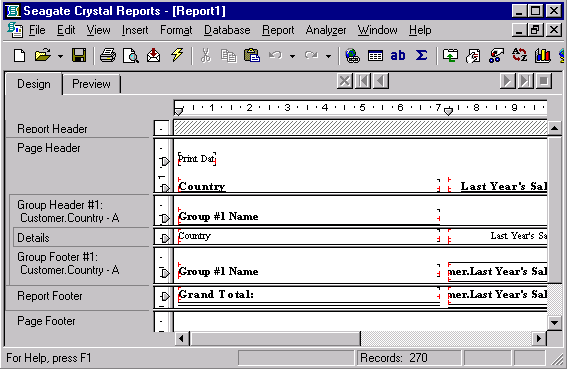Image resolution: width=567 pixels, height=369 pixels.
Task: Switch to the Design tab
Action: click(x=34, y=84)
